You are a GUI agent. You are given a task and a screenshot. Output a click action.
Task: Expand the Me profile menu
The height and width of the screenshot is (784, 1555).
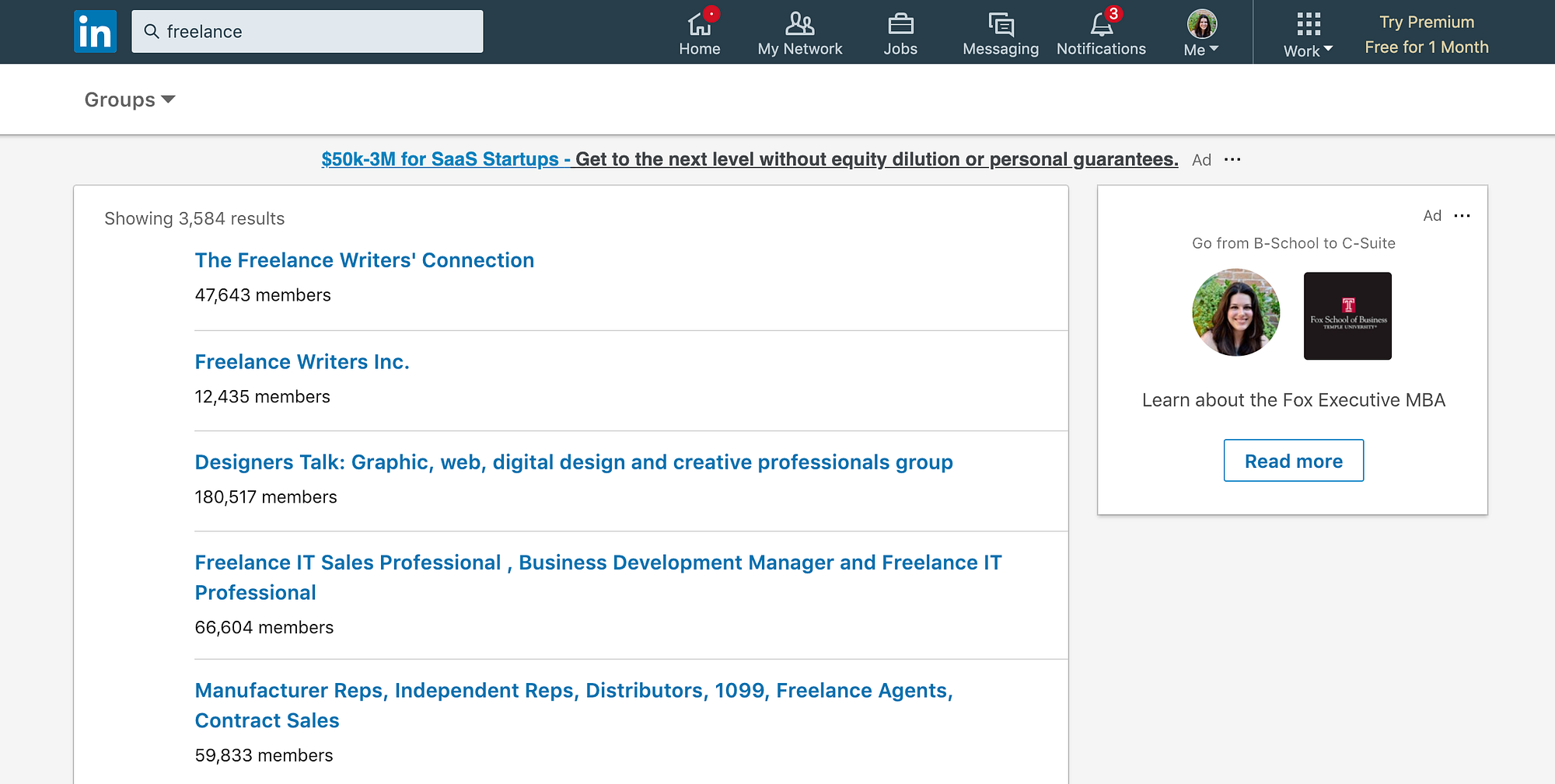1201,33
